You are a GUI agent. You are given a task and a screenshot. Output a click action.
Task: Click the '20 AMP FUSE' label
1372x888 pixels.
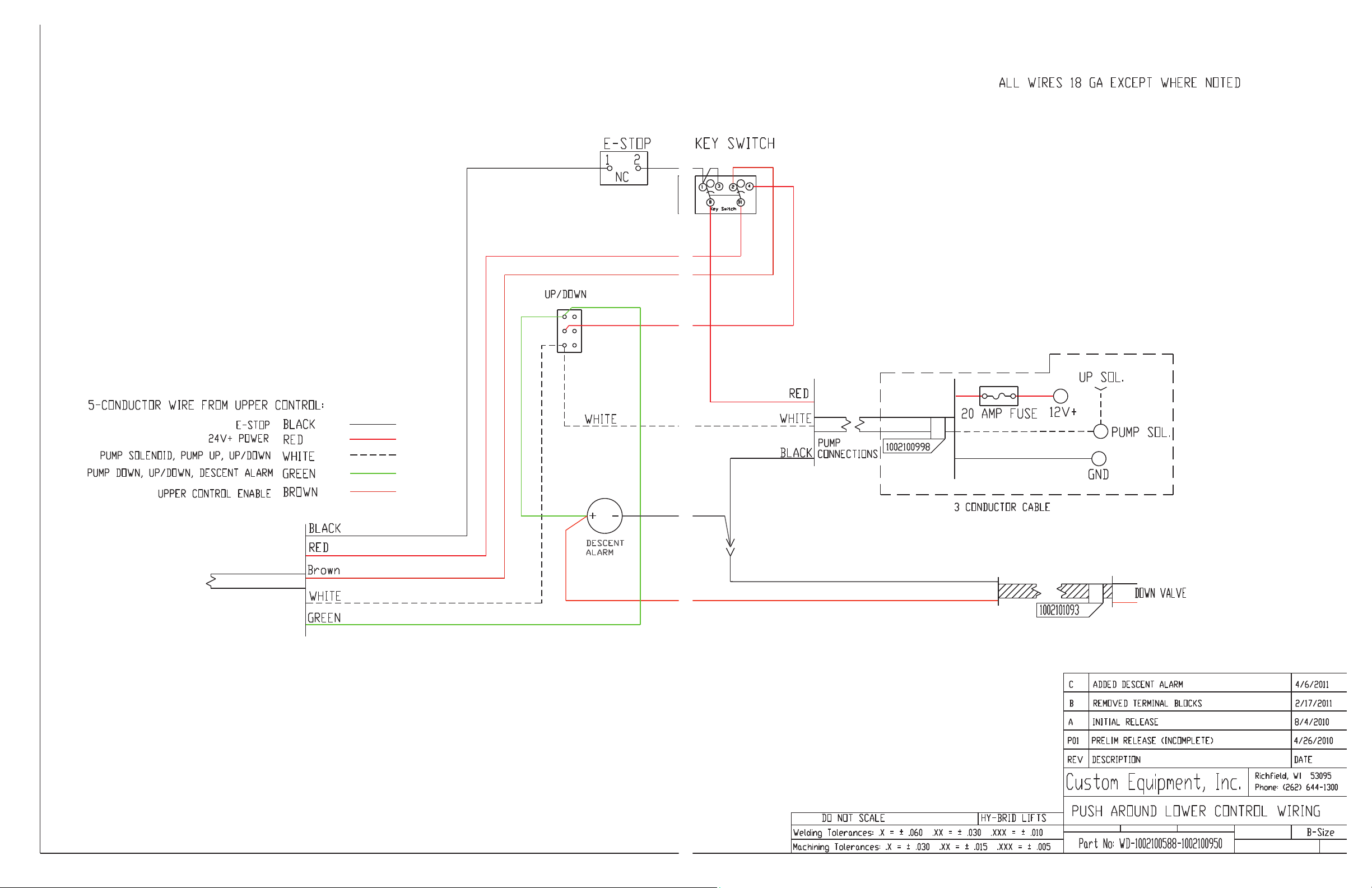tap(998, 413)
